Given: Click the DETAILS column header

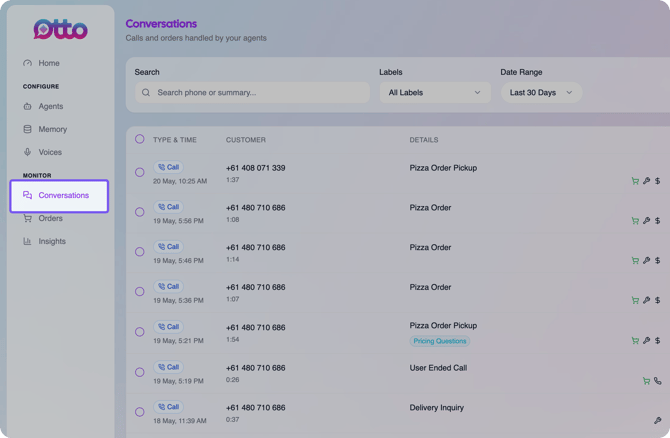Looking at the screenshot, I should (x=424, y=140).
